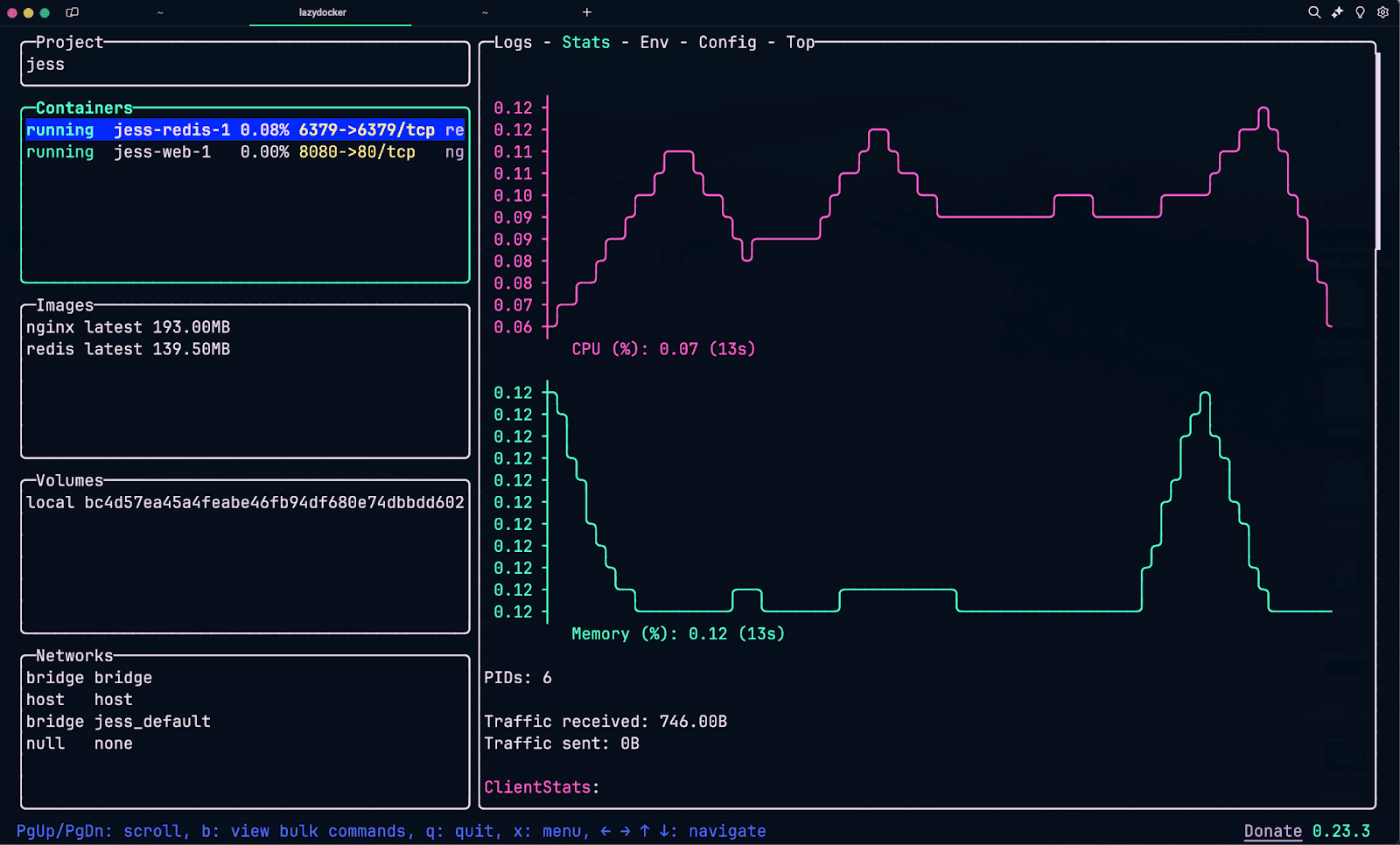Switch to the Env tab
Image resolution: width=1400 pixels, height=845 pixels.
click(654, 42)
